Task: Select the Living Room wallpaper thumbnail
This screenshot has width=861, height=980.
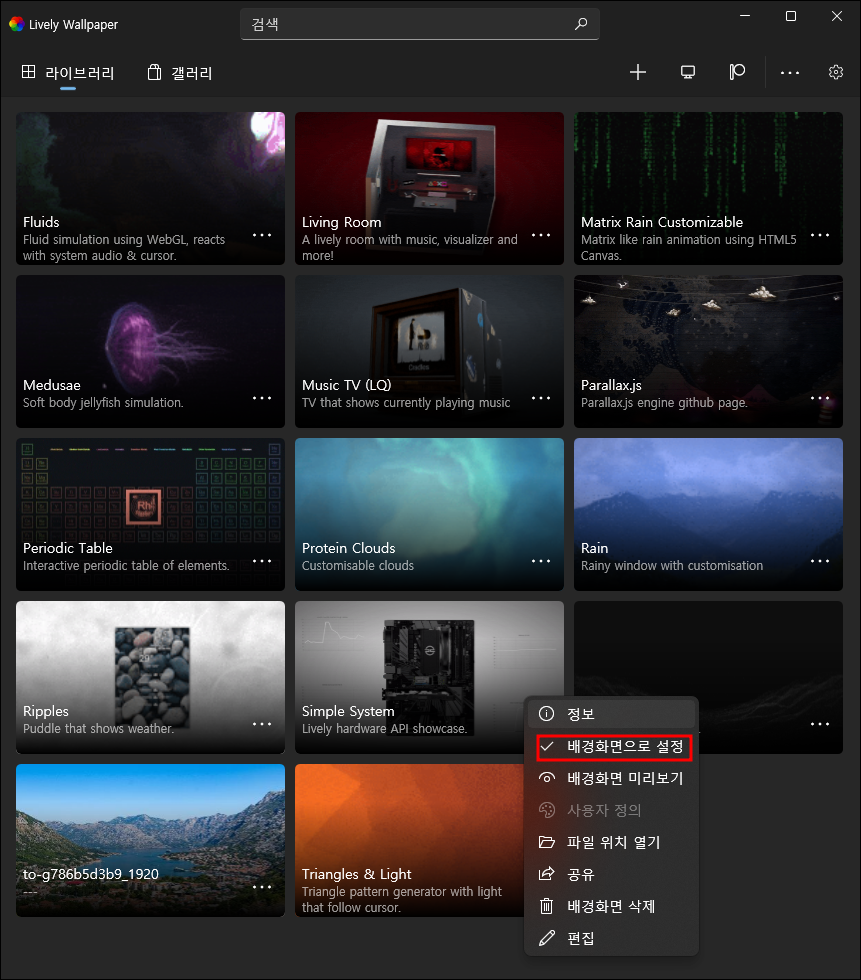Action: coord(429,188)
